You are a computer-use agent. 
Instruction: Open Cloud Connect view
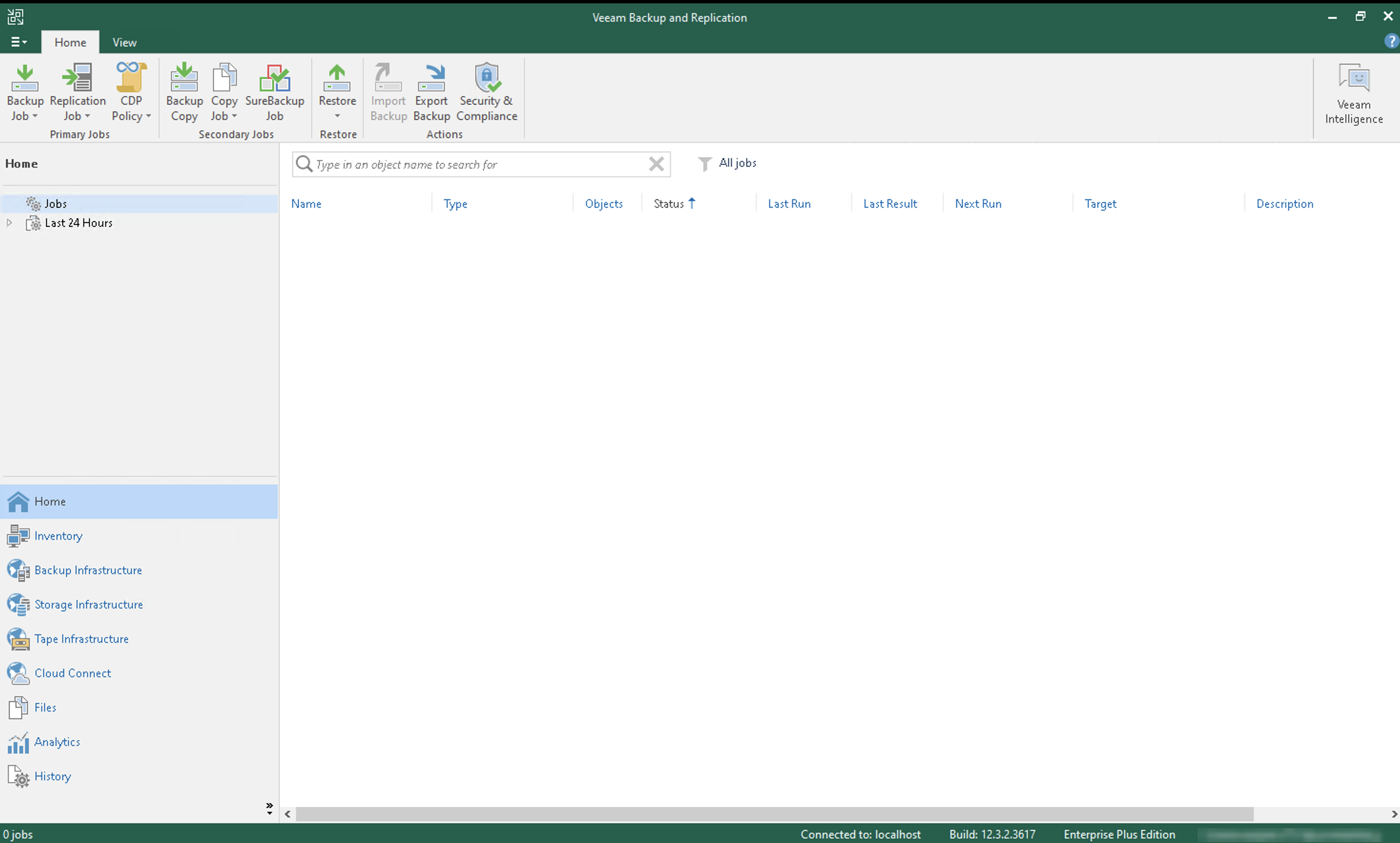tap(139, 673)
